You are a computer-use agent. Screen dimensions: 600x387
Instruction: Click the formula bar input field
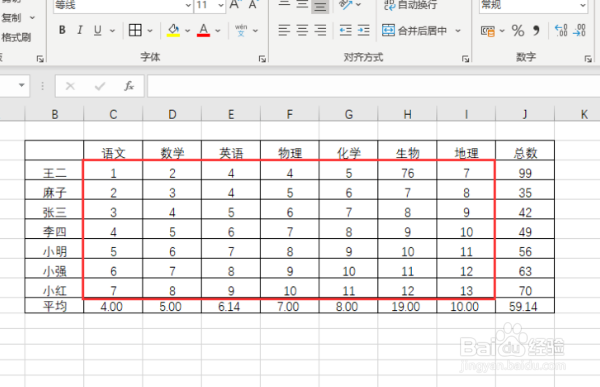(x=373, y=86)
